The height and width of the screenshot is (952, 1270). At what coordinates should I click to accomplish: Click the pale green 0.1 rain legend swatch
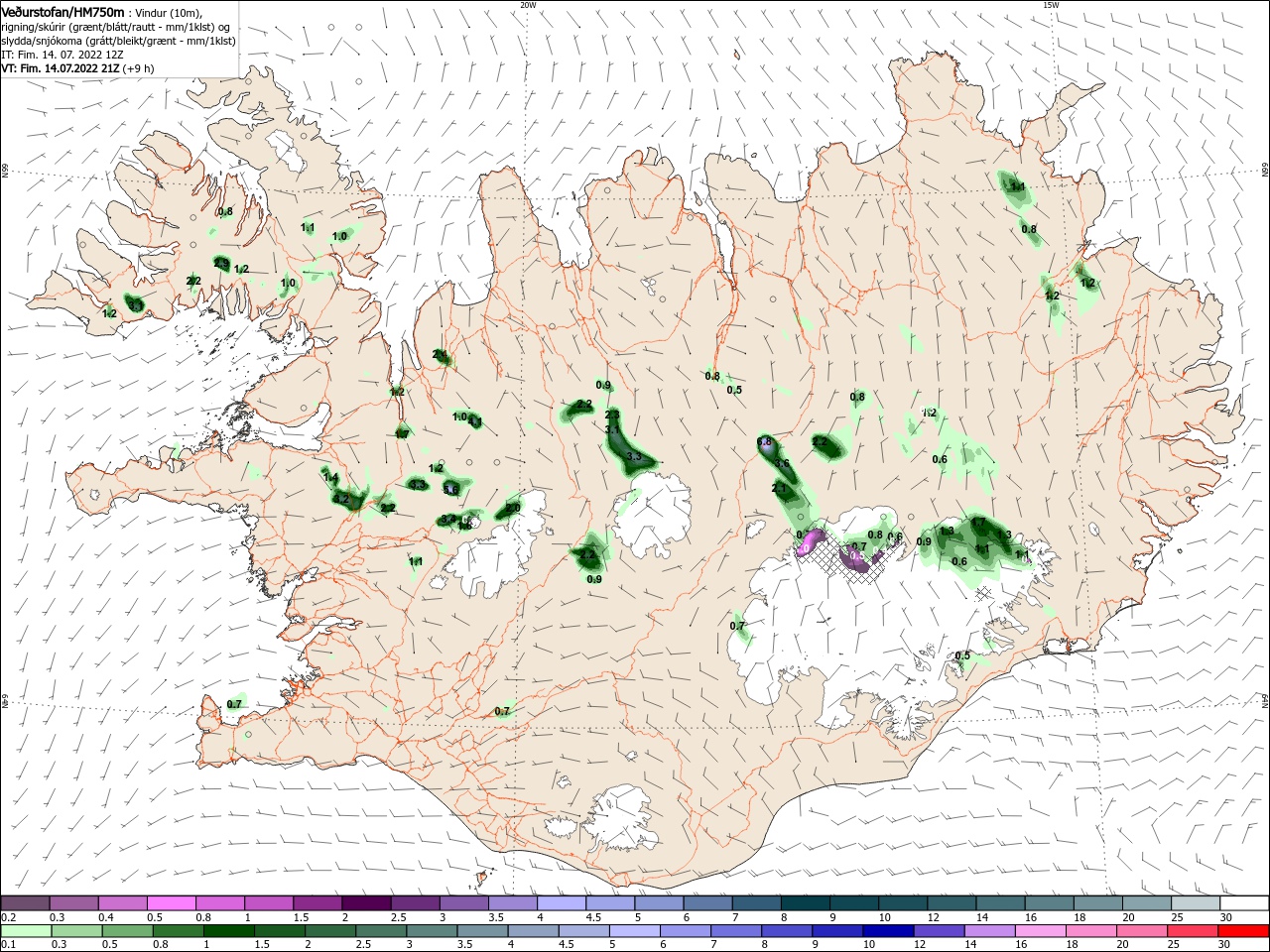coord(25,931)
